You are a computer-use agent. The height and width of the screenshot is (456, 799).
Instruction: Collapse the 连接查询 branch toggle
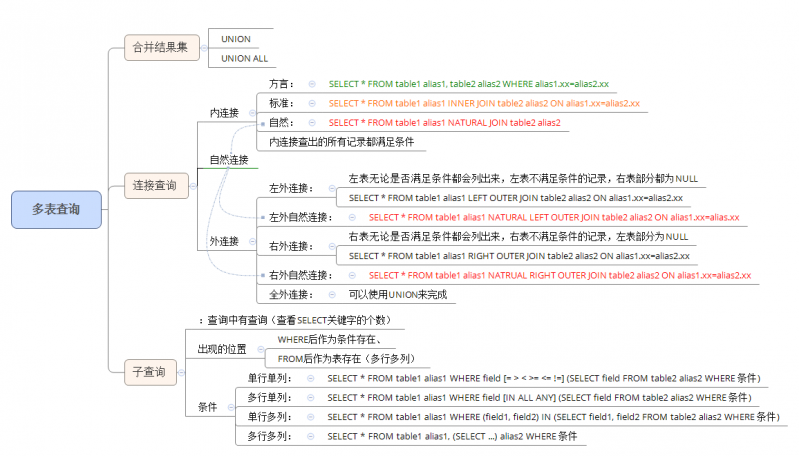tap(191, 185)
